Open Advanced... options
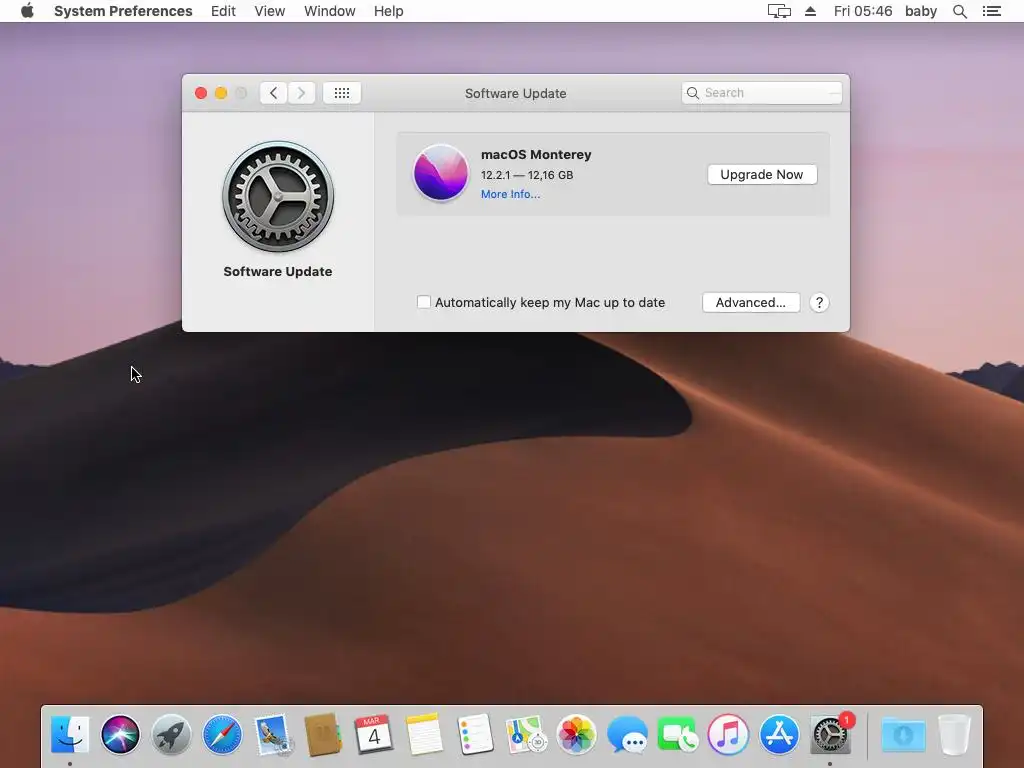 pos(751,302)
